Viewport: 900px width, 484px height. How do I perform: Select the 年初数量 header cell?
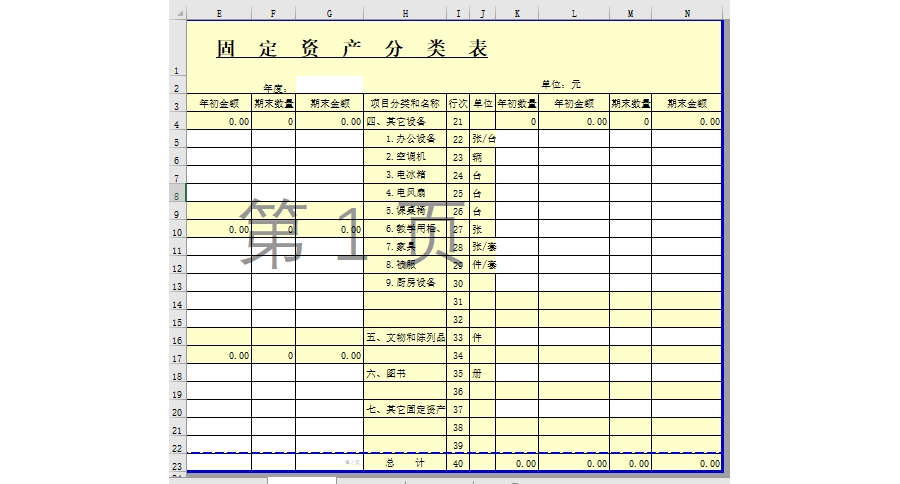517,103
